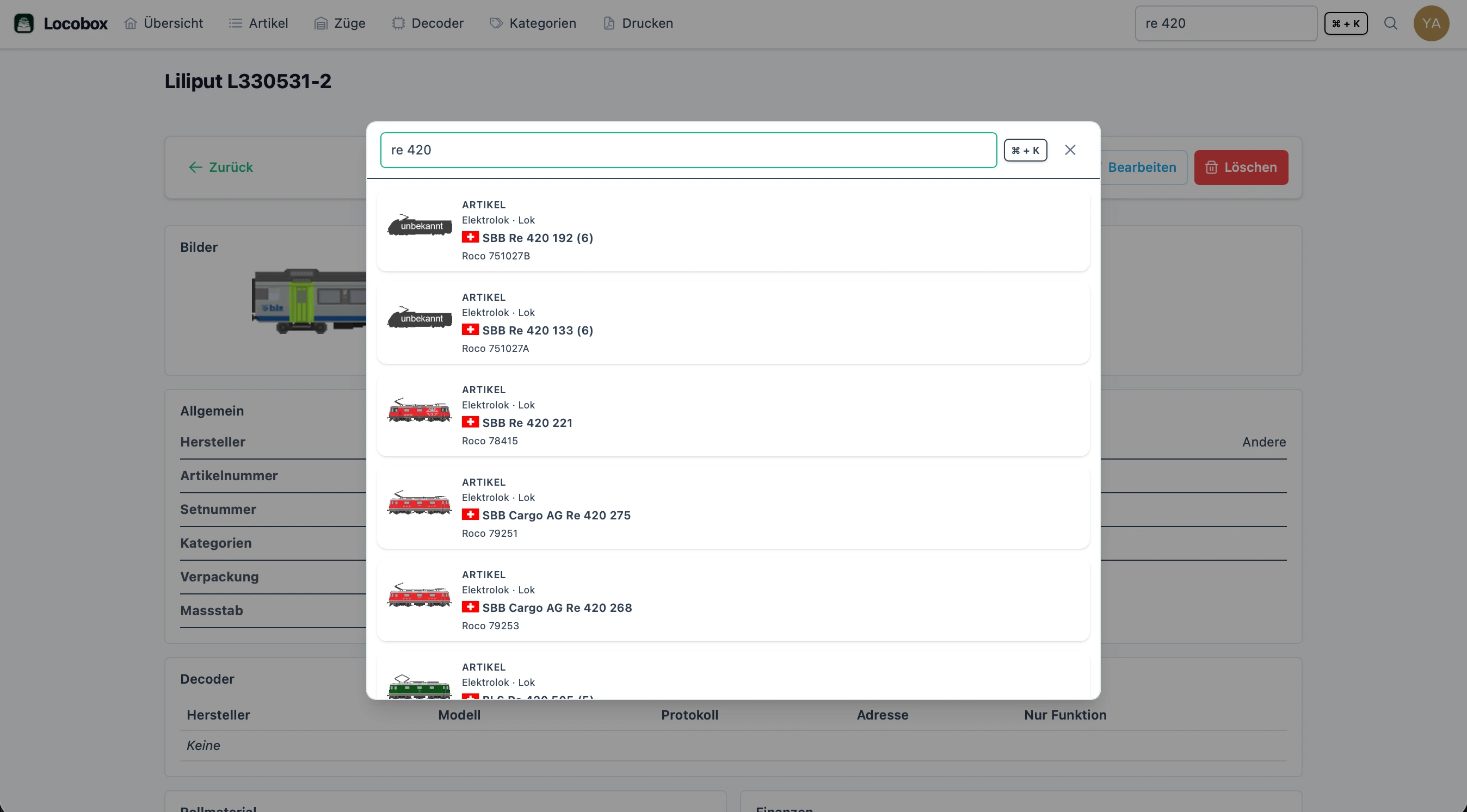1467x812 pixels.
Task: Select the SBB Re 420 221 result
Action: 733,416
